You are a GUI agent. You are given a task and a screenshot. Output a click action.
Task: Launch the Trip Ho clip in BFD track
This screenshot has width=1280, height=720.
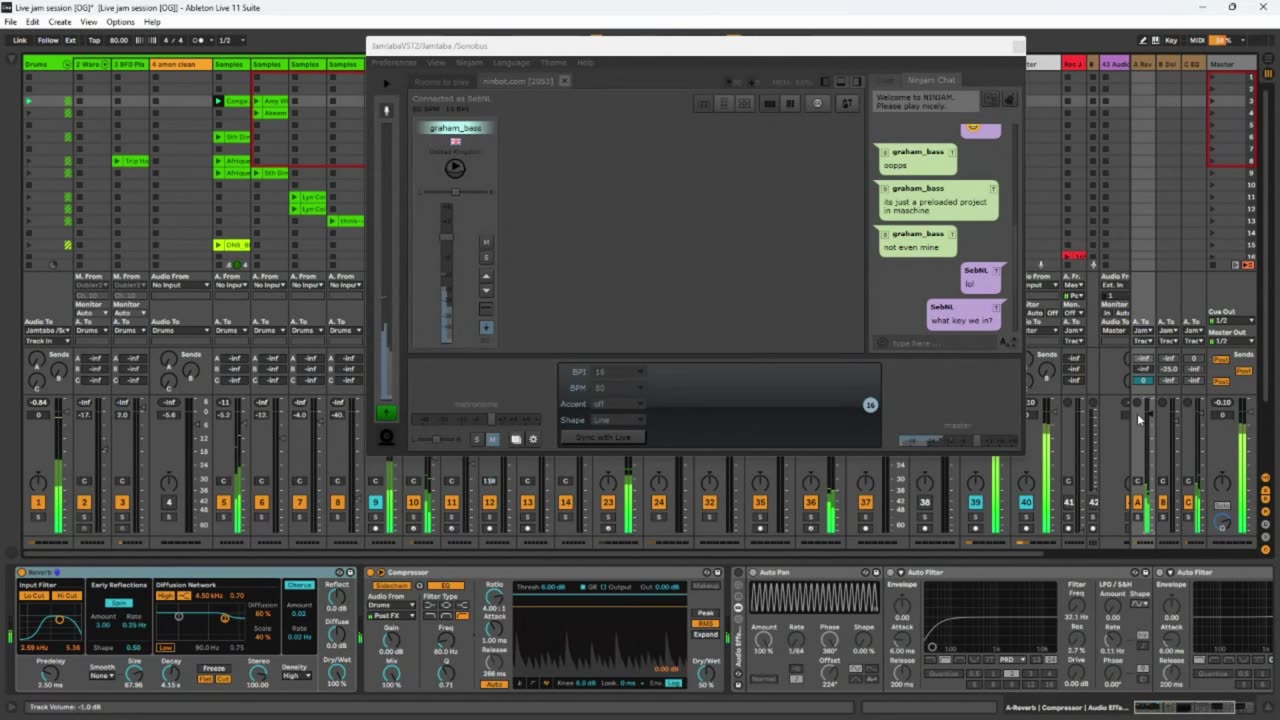(x=118, y=161)
